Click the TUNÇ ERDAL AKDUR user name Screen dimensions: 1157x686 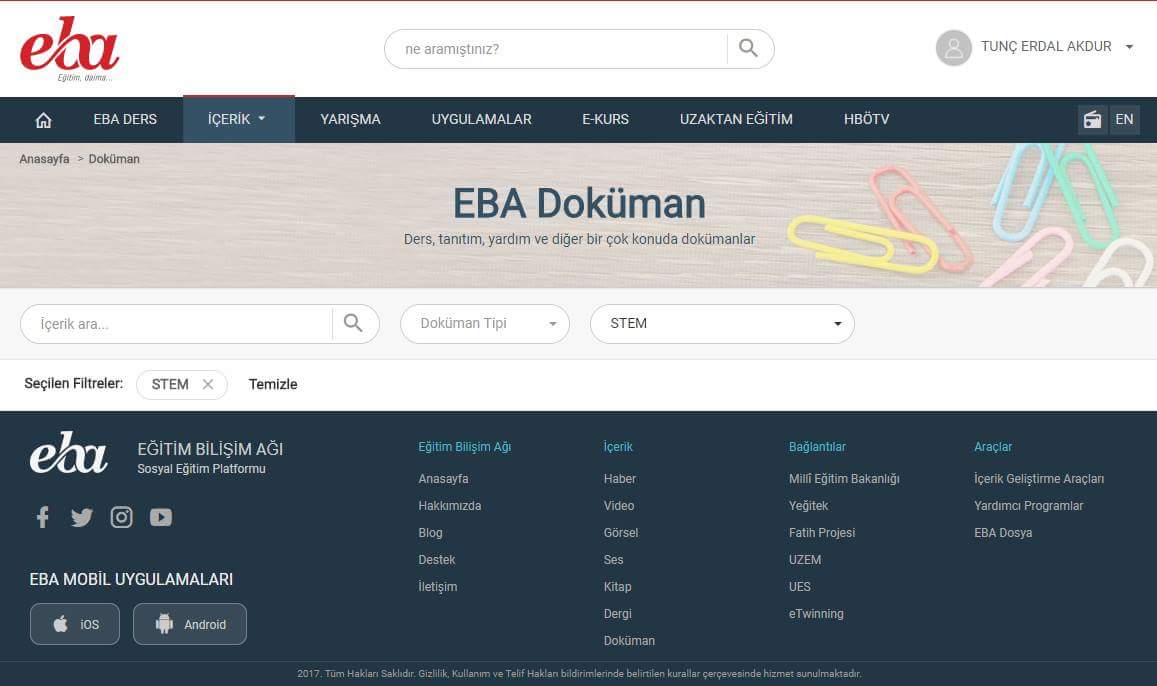[x=1046, y=46]
